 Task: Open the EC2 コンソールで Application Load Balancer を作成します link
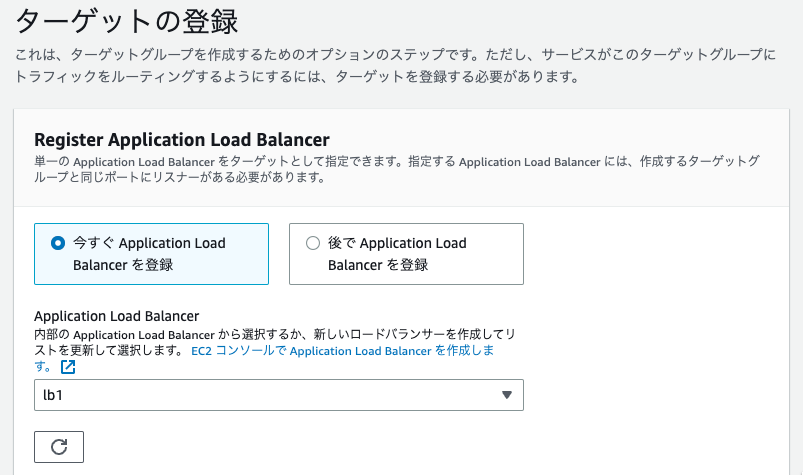(x=342, y=351)
